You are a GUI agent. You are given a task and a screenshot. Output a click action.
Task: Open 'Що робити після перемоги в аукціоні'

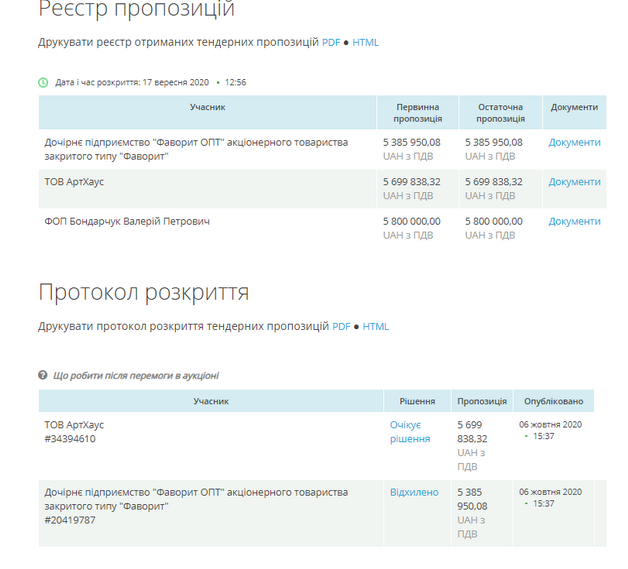(x=135, y=376)
